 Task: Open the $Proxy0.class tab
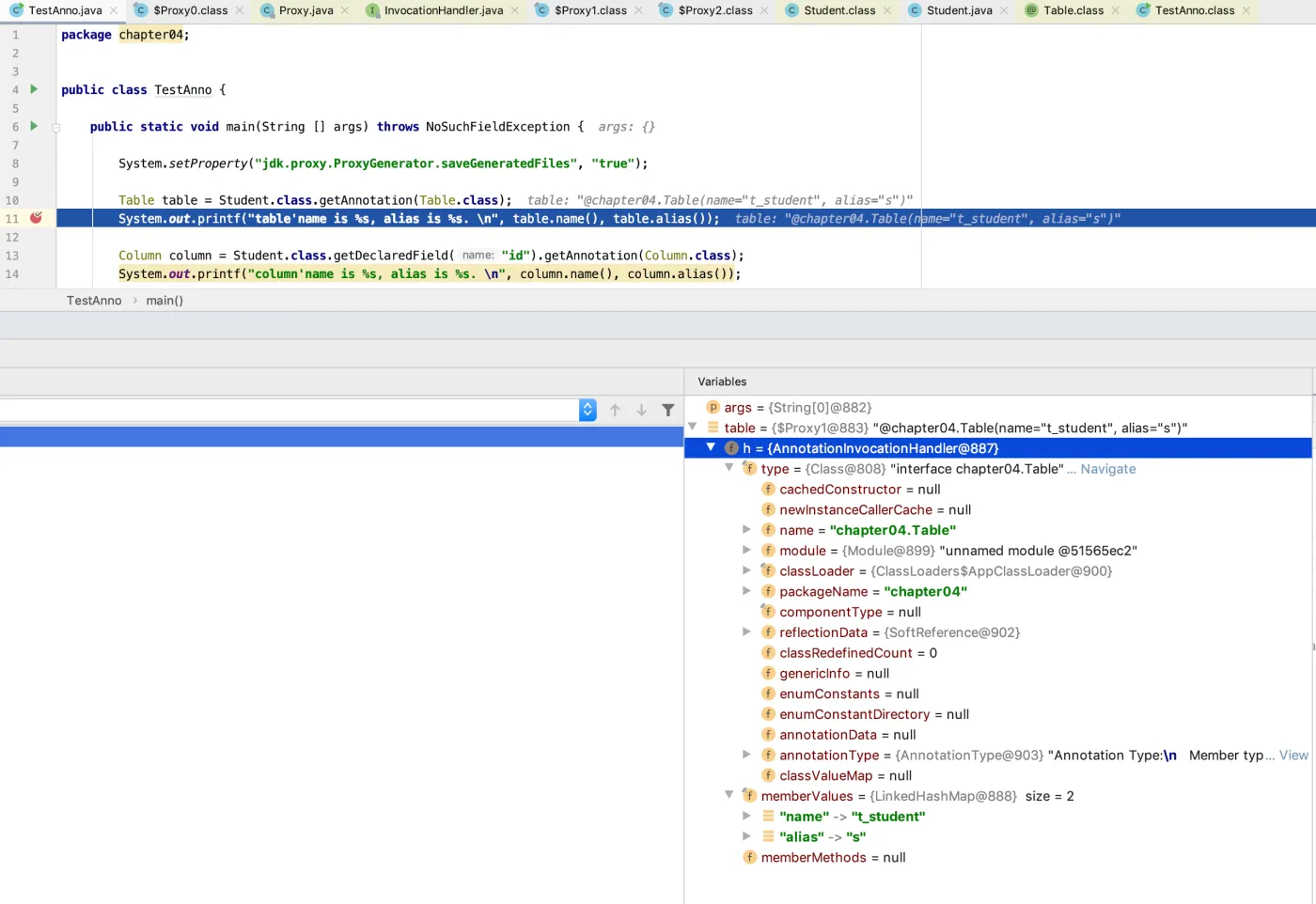[x=190, y=10]
